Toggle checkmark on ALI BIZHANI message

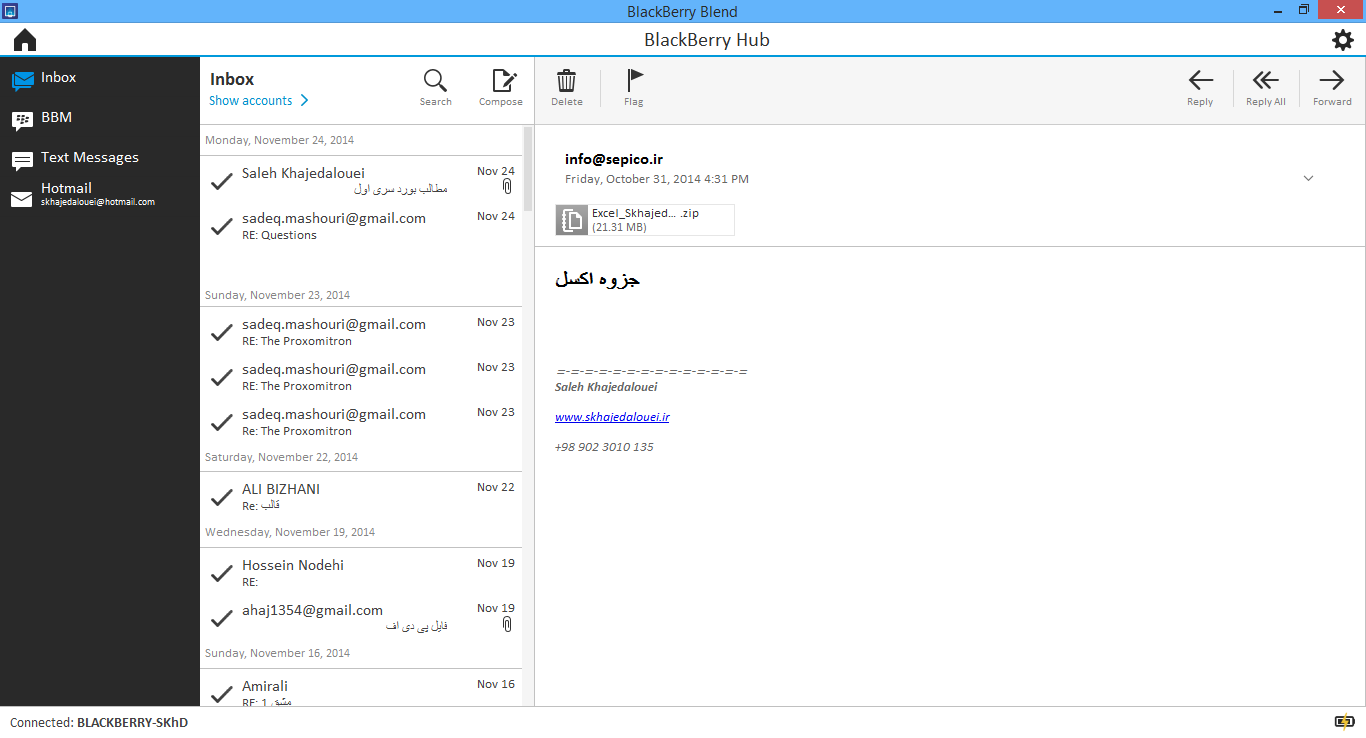[222, 497]
